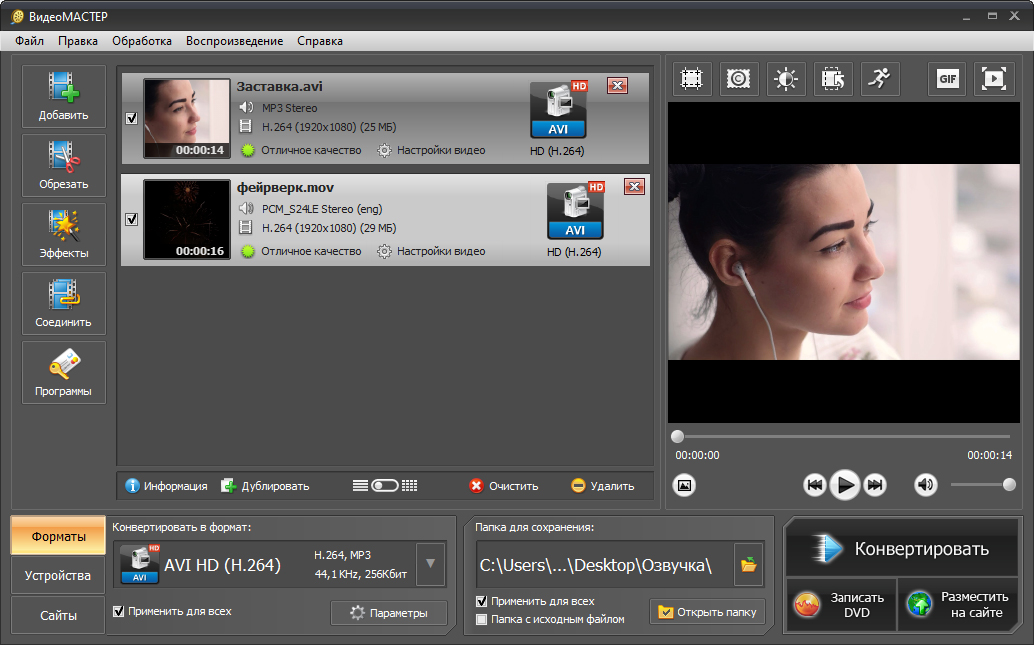Viewport: 1034px width, 645px height.
Task: Browse output folder with yellow folder icon
Action: (748, 565)
